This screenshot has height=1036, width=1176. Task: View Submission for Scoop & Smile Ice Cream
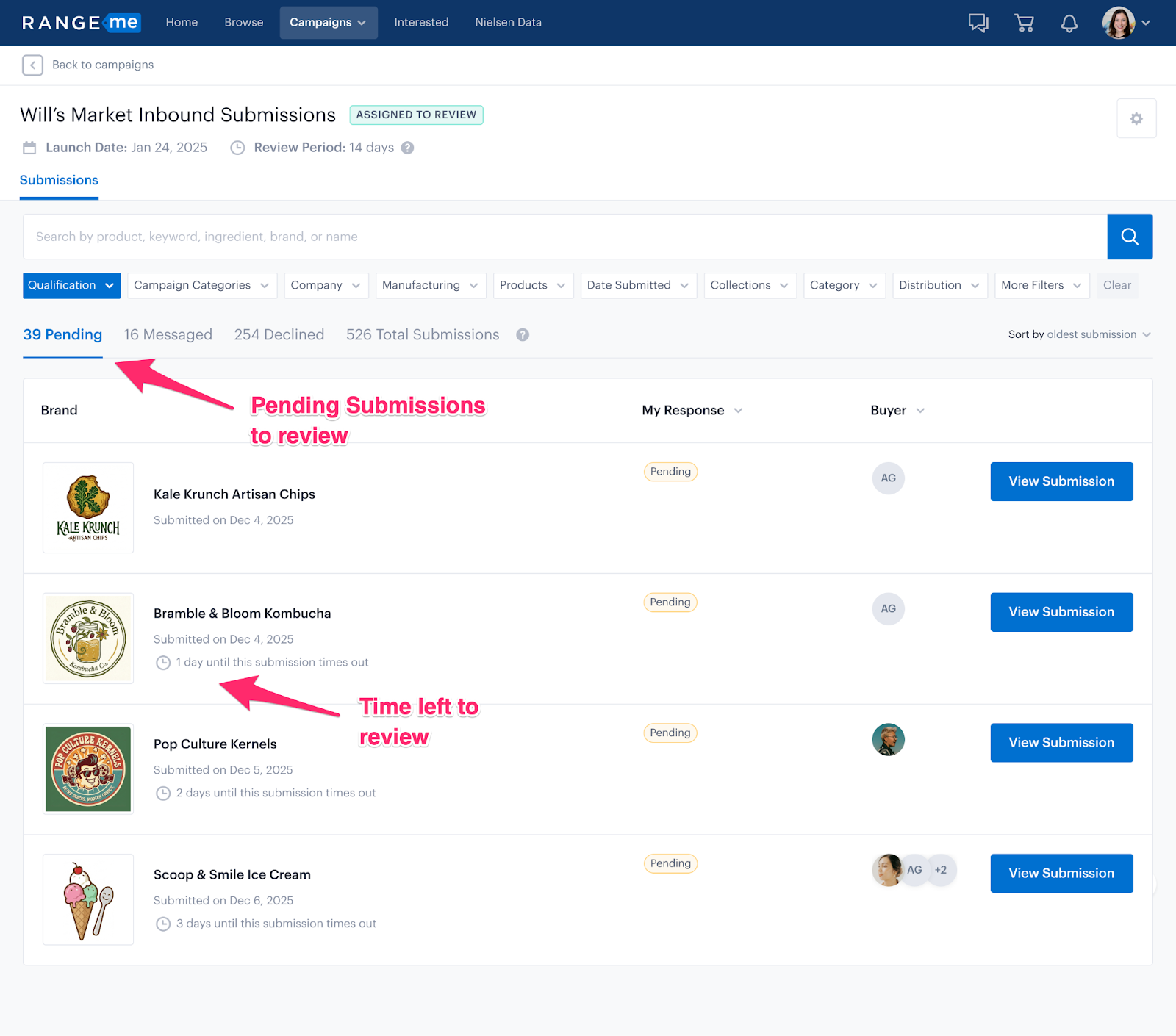click(x=1061, y=873)
